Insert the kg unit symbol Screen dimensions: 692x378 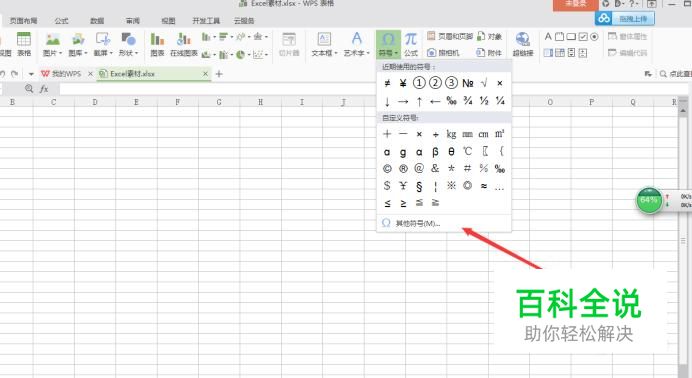451,134
